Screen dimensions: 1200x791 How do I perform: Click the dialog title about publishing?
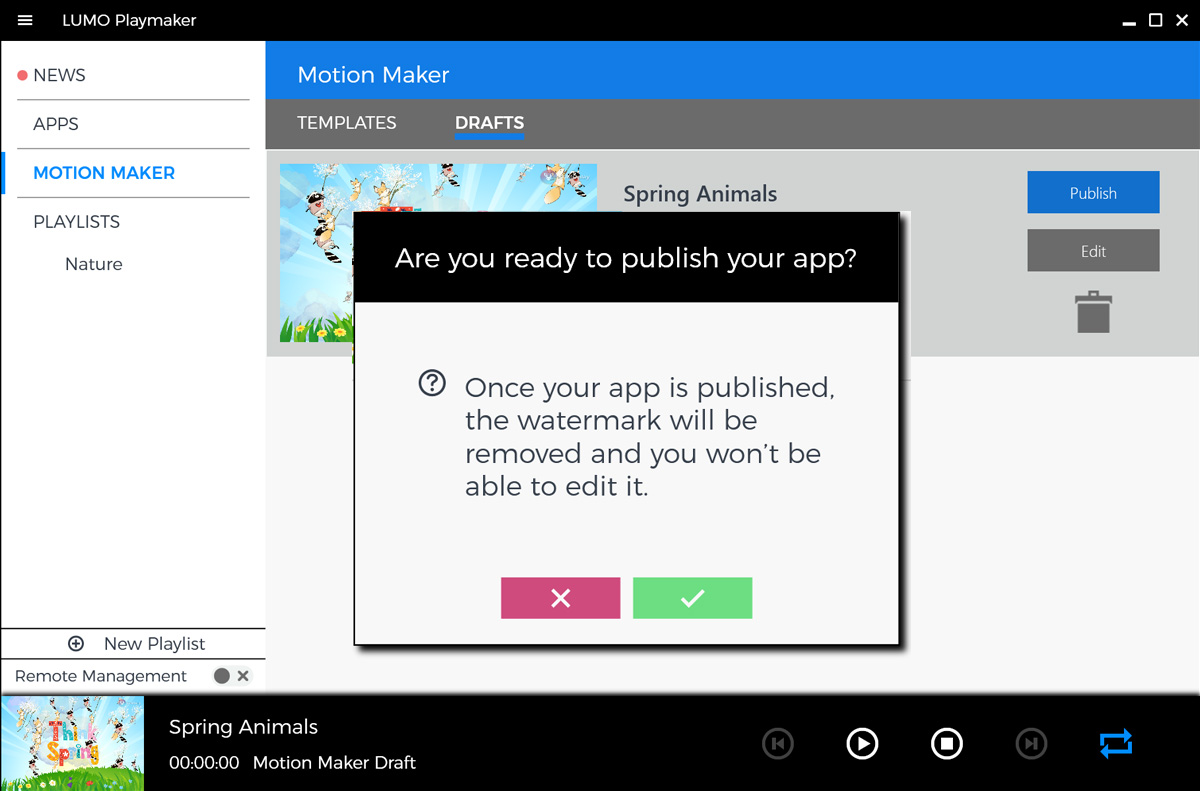(626, 258)
